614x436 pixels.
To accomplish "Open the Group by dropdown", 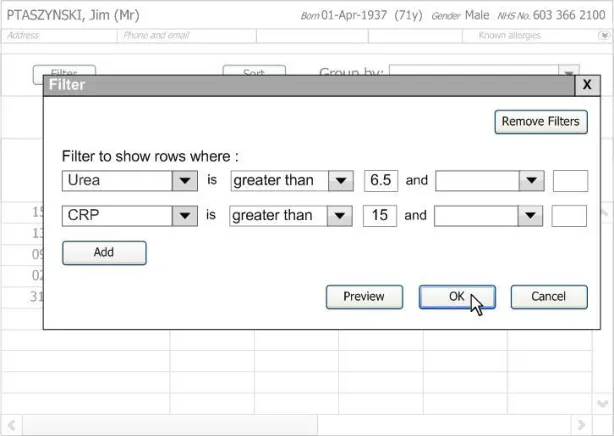I will pyautogui.click(x=568, y=72).
